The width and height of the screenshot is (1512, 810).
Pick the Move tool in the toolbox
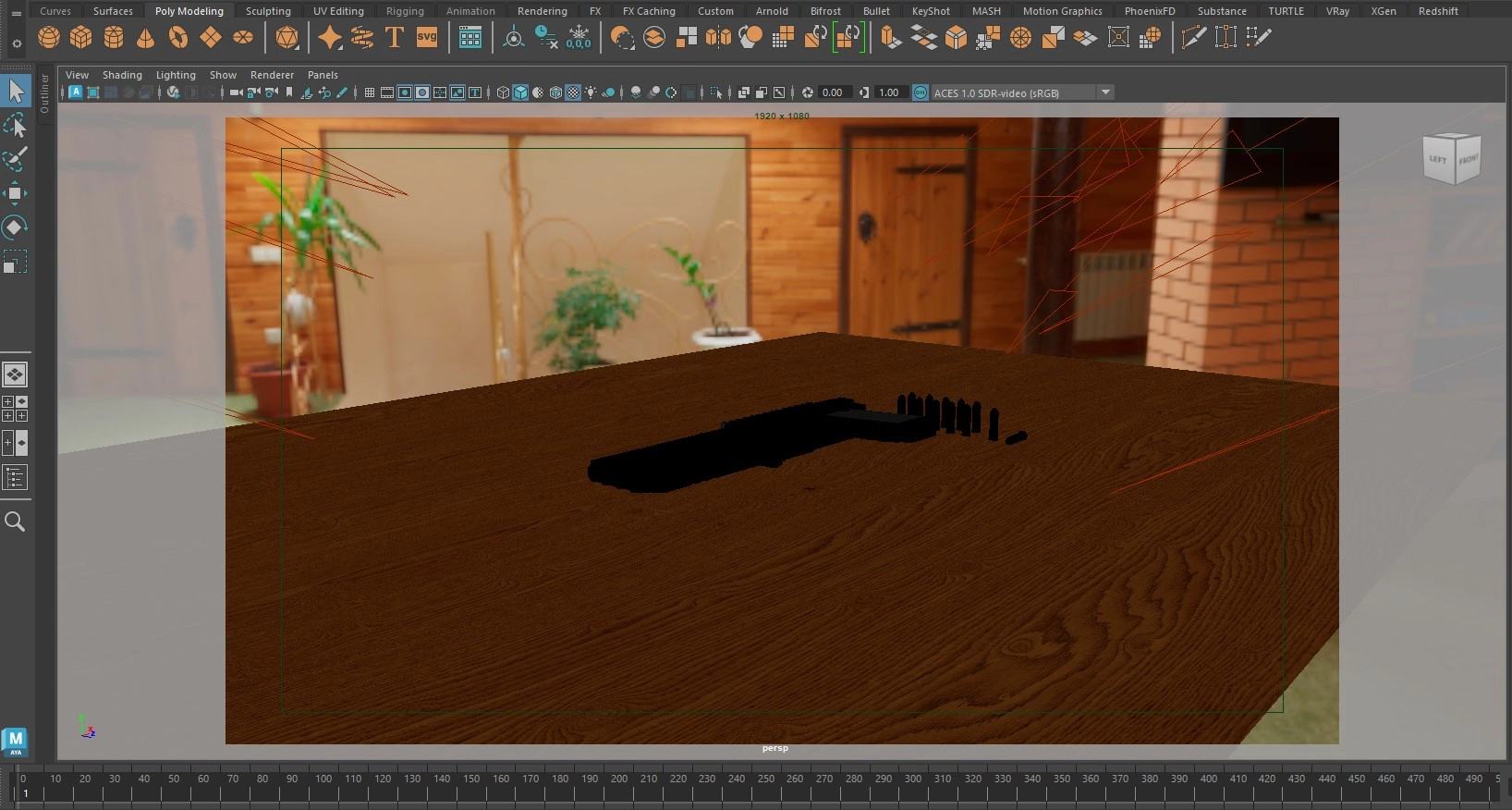tap(15, 193)
